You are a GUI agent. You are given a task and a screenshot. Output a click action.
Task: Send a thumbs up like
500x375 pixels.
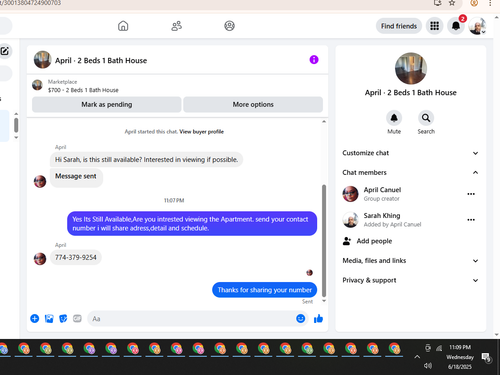(x=318, y=319)
